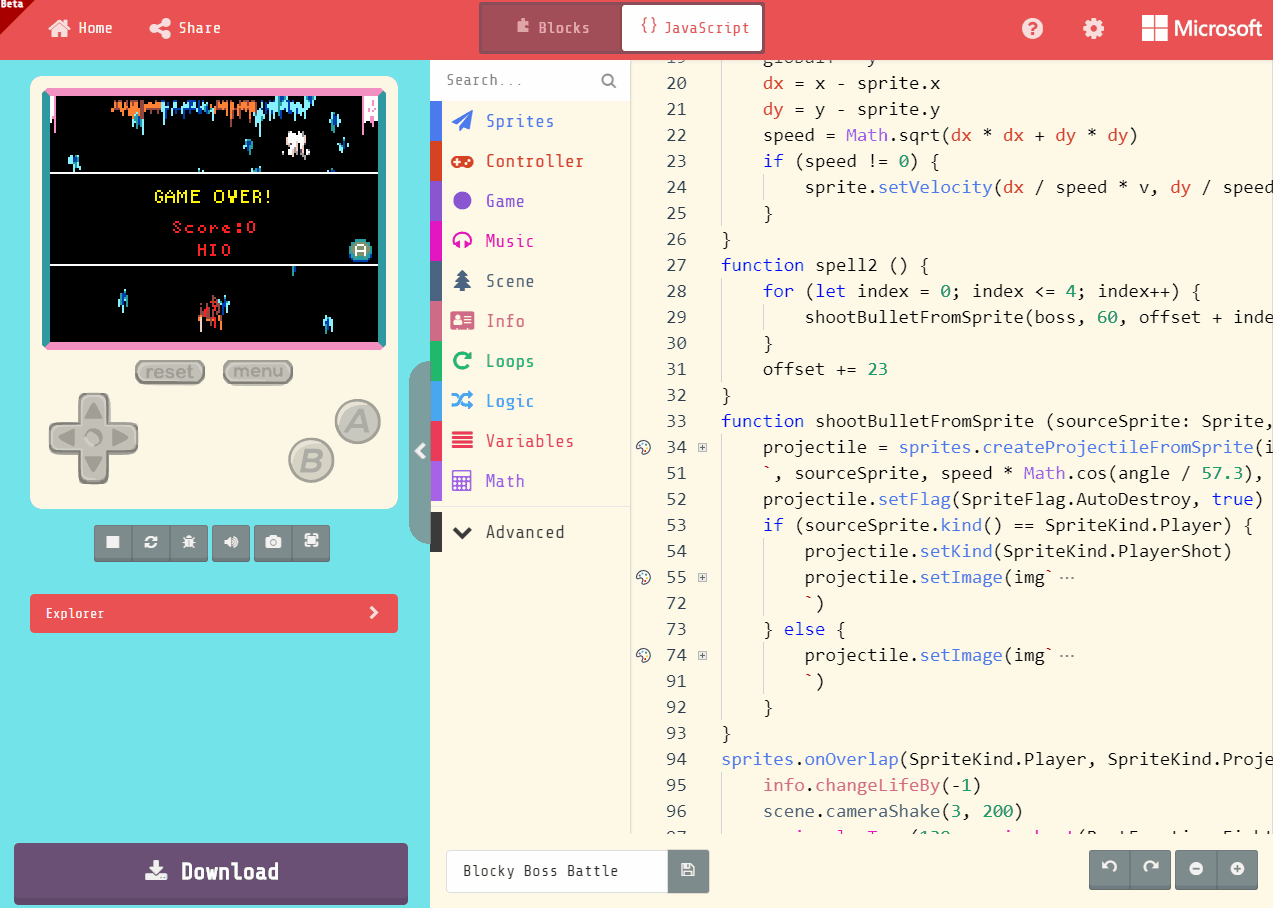1273x908 pixels.
Task: Tap the simulator B button
Action: tap(311, 460)
